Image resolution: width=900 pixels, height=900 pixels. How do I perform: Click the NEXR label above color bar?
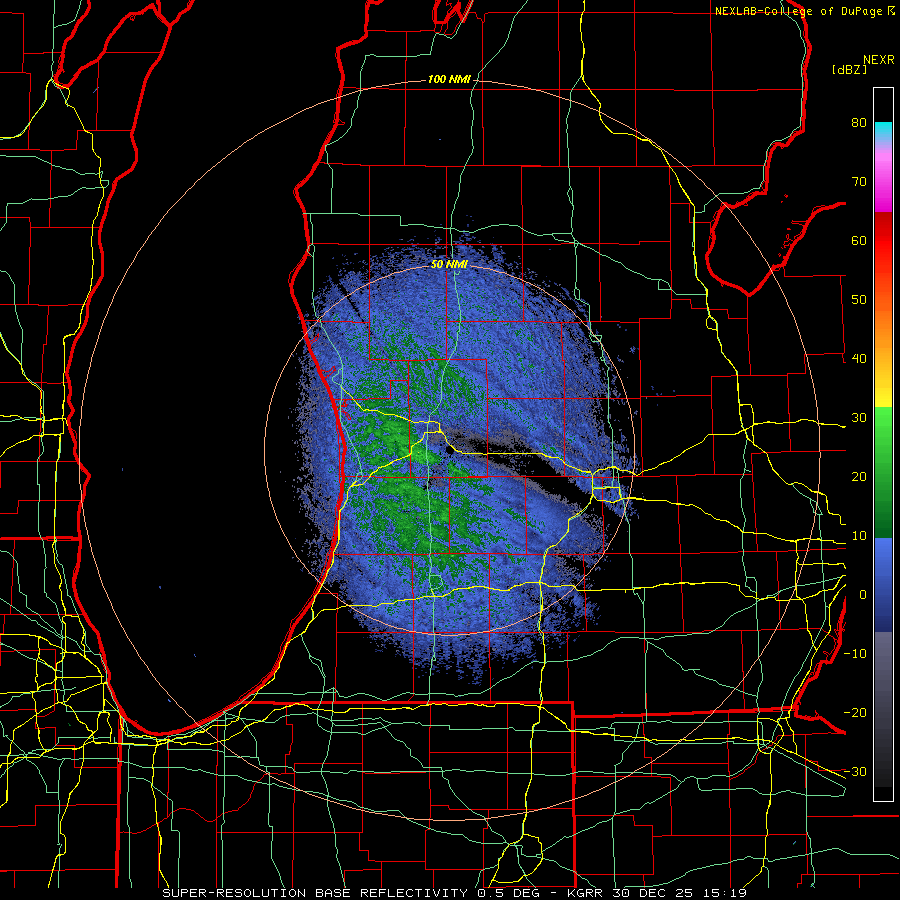click(x=879, y=60)
